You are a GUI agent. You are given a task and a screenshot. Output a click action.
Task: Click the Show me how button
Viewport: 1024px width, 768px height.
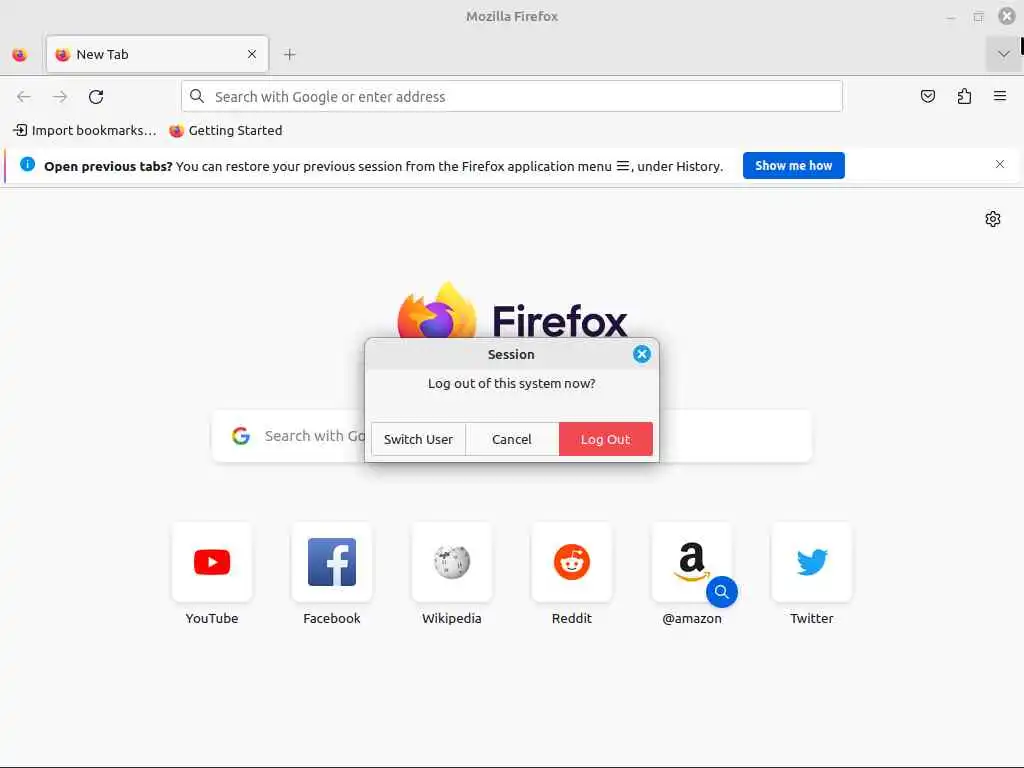pos(793,166)
